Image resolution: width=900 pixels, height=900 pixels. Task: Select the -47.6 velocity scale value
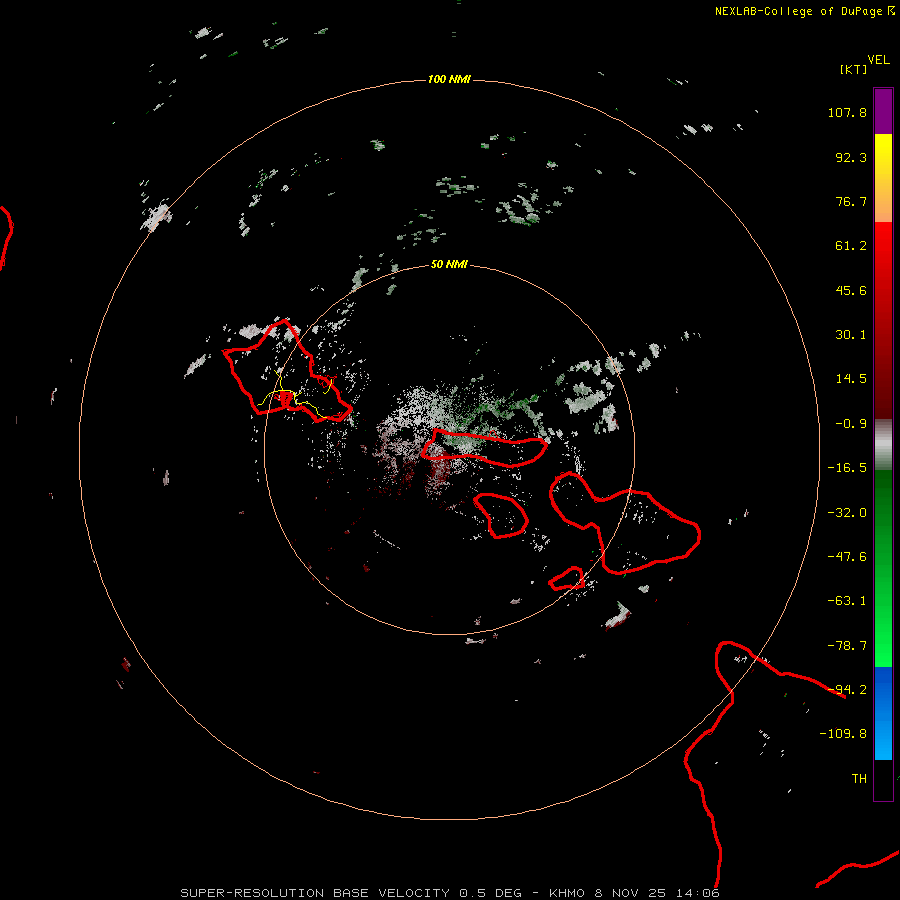pyautogui.click(x=847, y=557)
